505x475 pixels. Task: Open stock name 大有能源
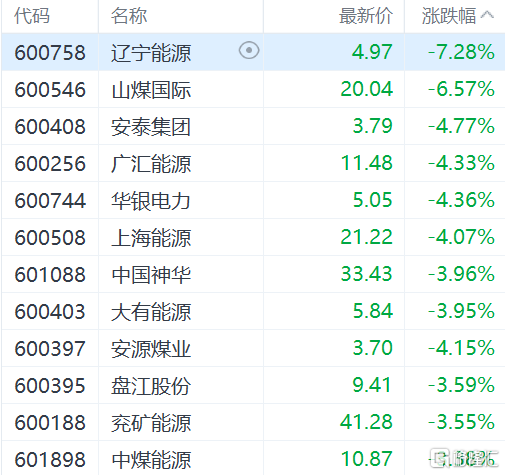(151, 312)
